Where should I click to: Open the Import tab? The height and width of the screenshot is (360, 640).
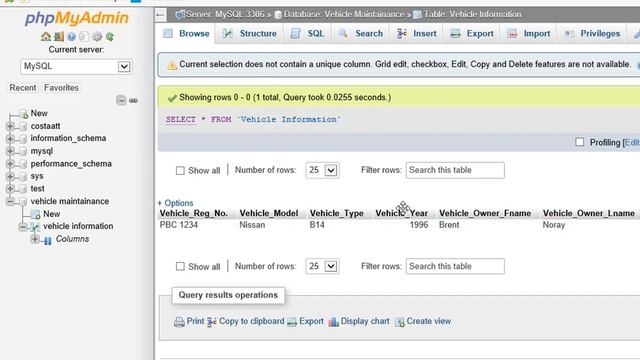(529, 33)
